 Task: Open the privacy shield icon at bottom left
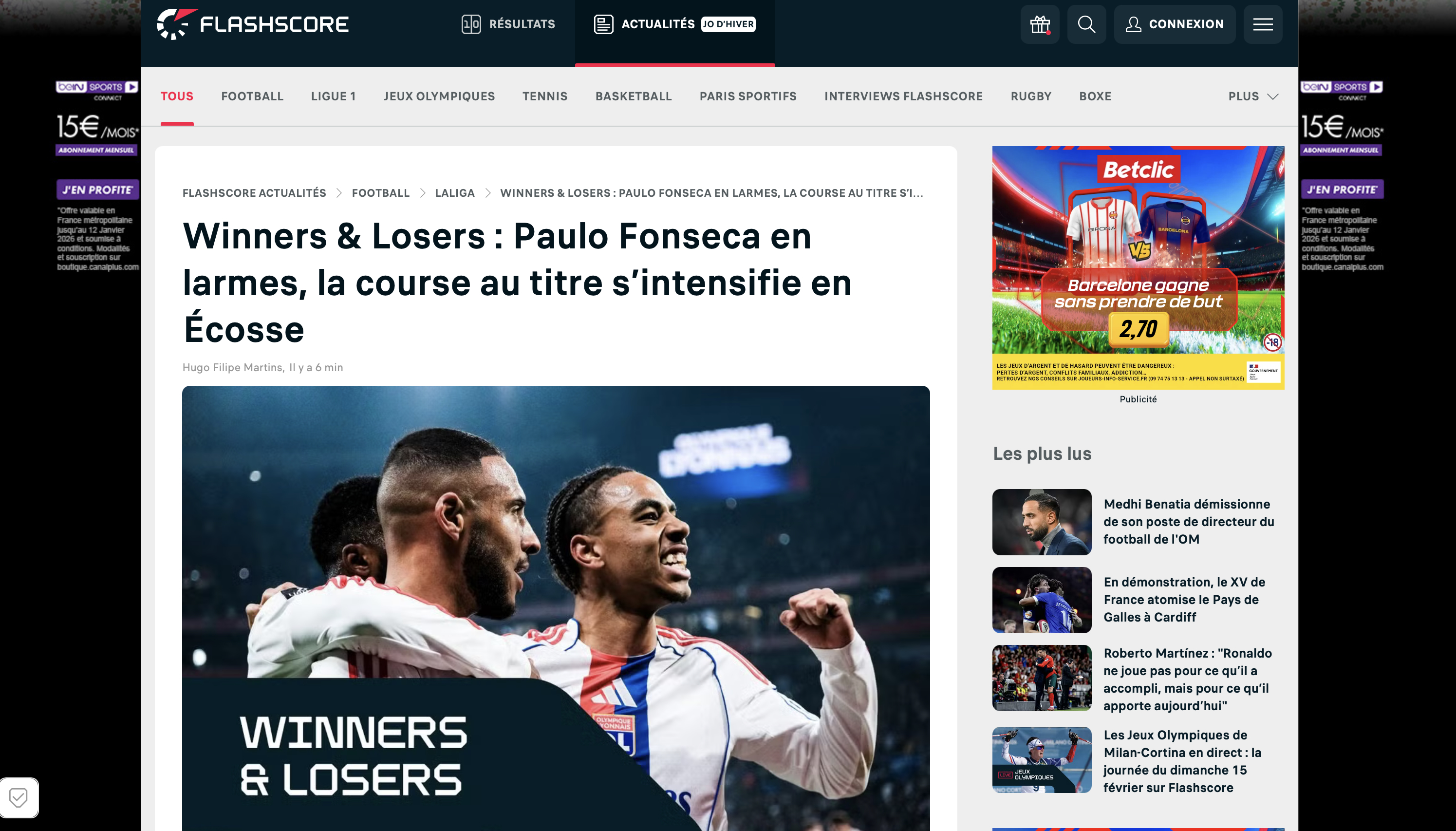19,797
